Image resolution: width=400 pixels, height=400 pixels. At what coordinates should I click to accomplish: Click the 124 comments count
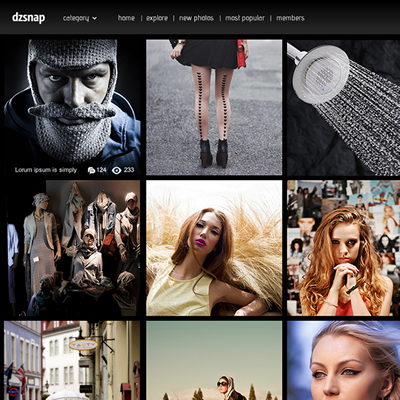[x=101, y=170]
